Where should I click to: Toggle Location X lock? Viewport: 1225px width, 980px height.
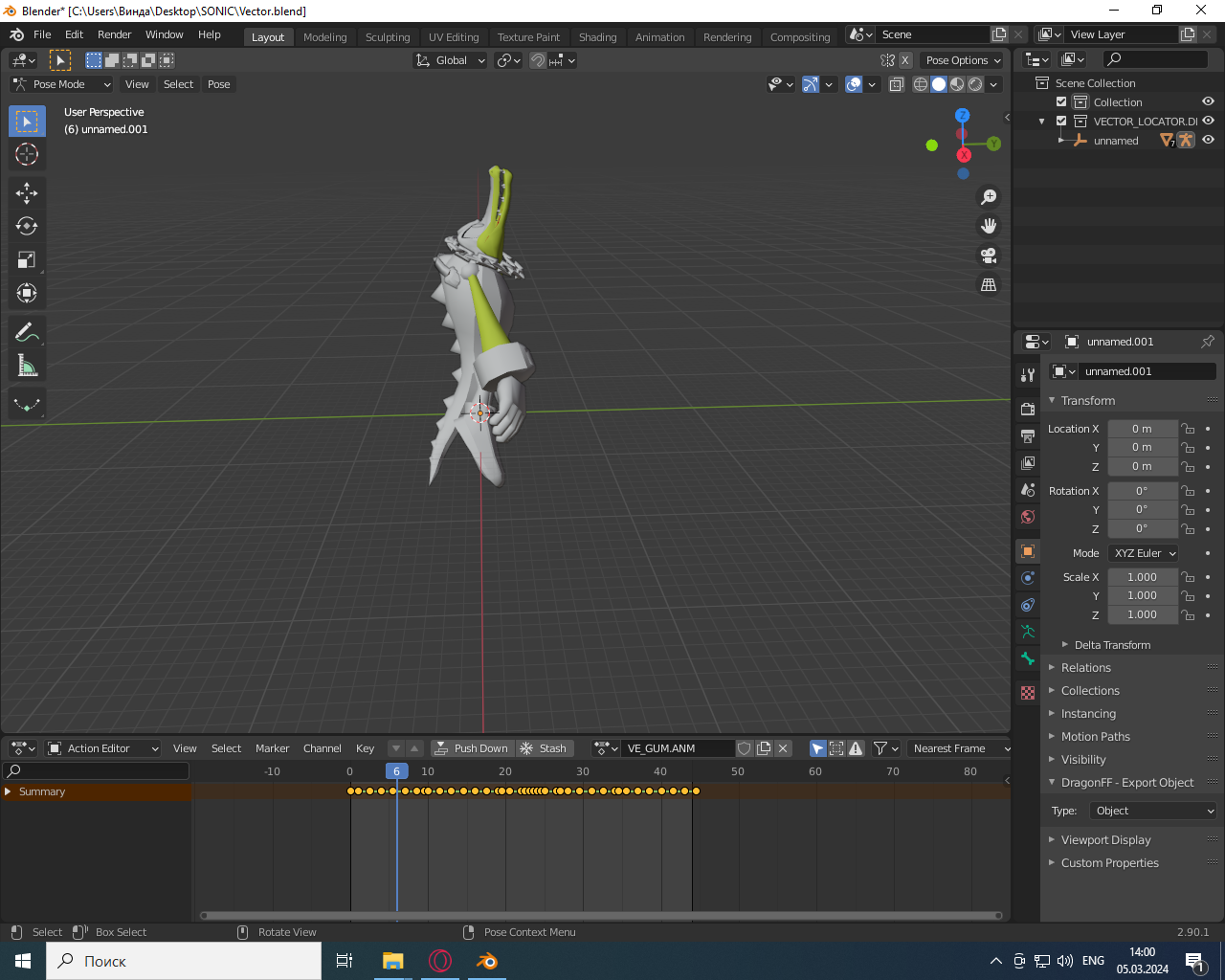tap(1188, 429)
